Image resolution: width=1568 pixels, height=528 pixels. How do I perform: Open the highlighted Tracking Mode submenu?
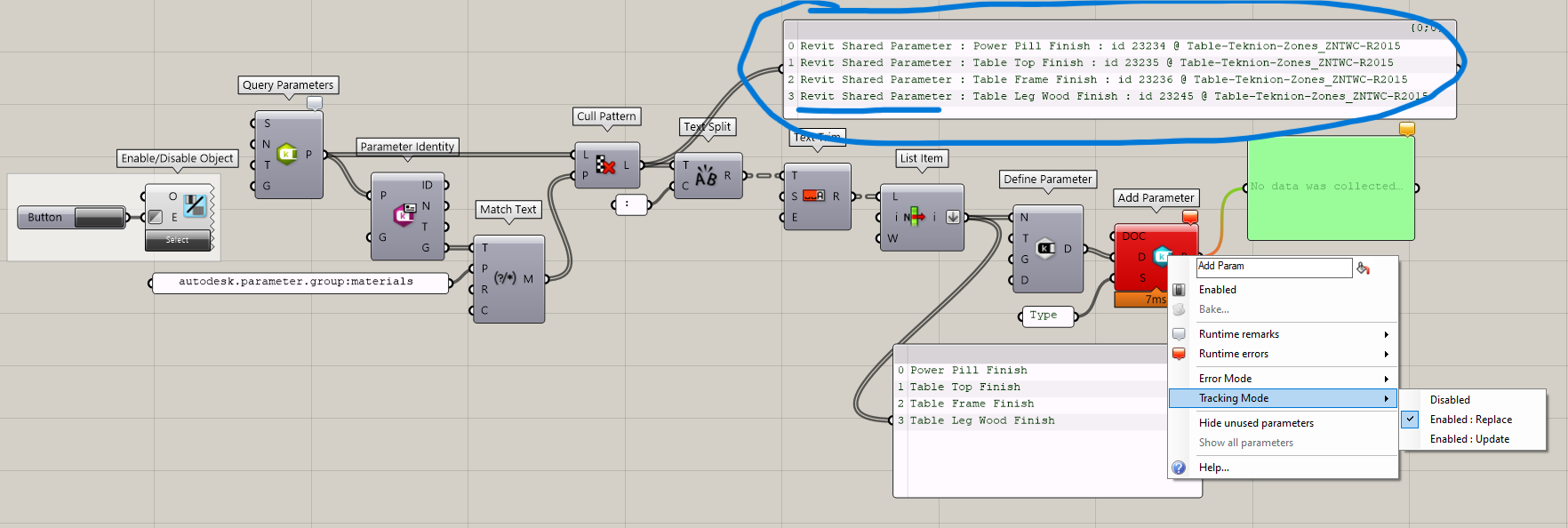(1283, 398)
